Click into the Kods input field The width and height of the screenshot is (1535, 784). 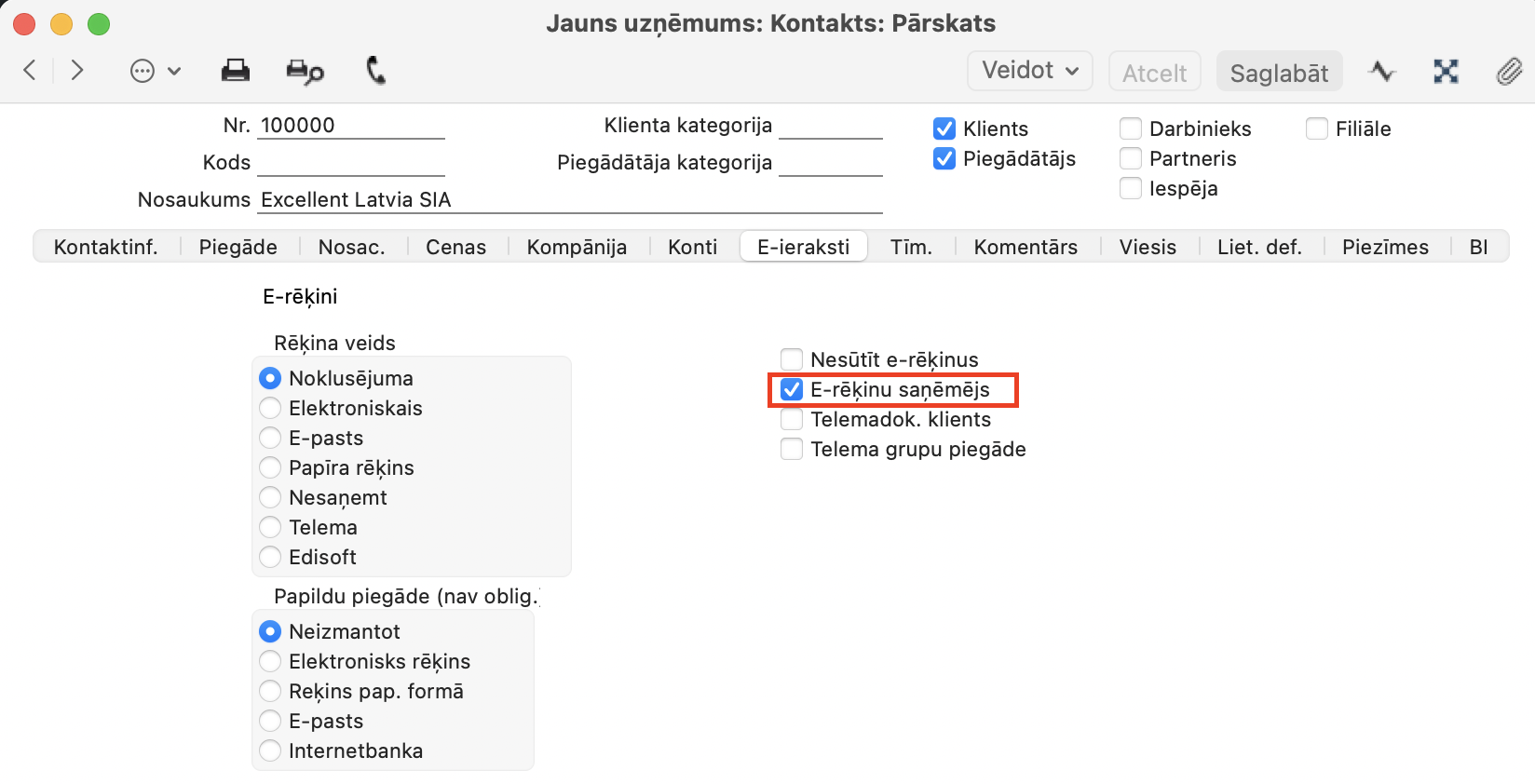pos(350,163)
